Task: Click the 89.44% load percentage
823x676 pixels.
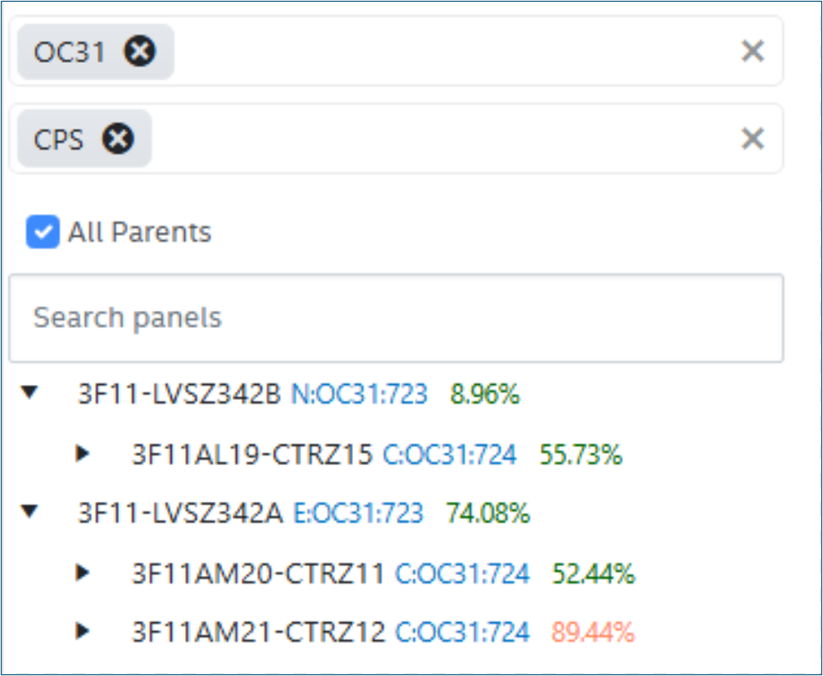Action: (592, 632)
